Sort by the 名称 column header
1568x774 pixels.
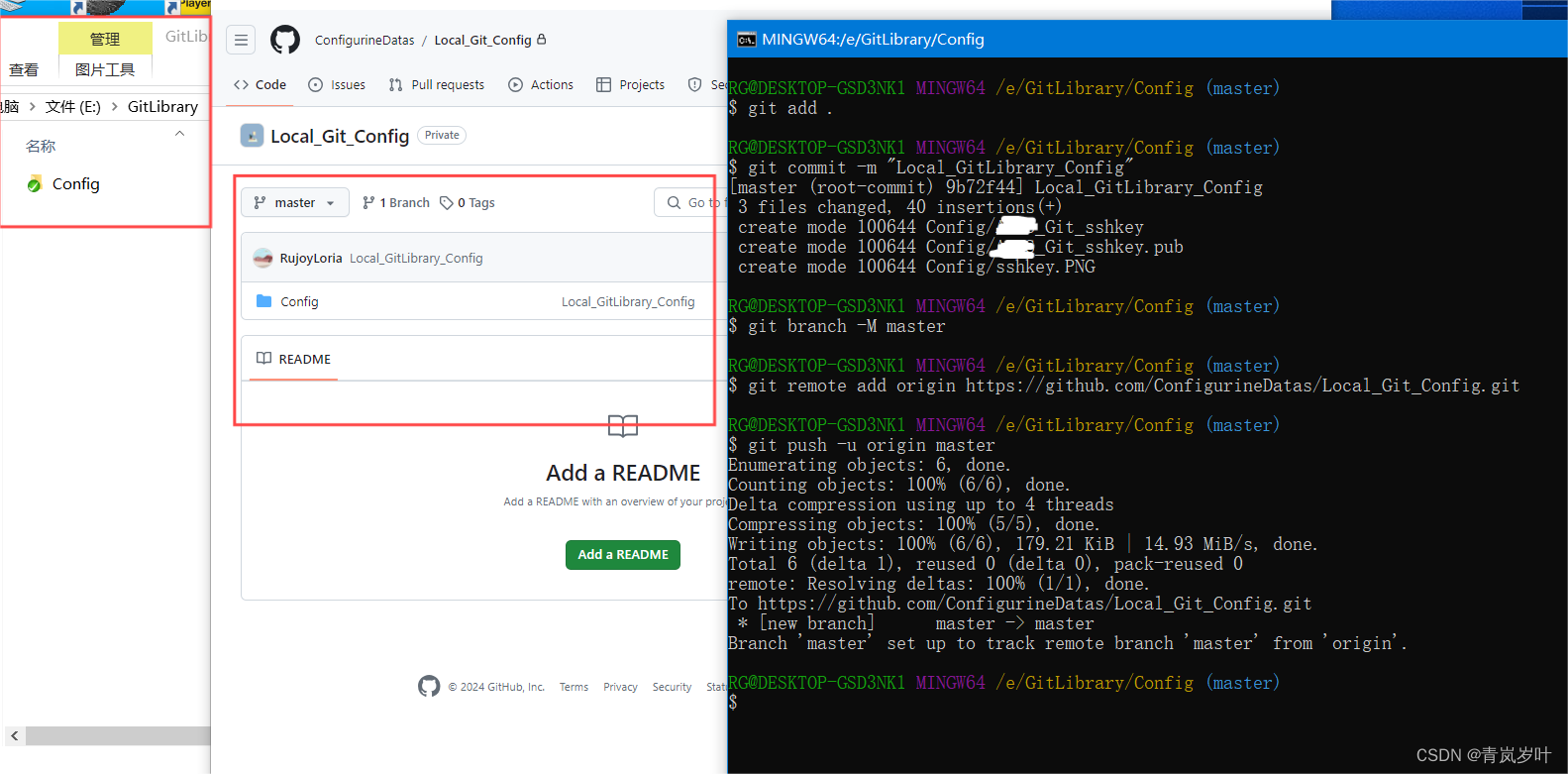point(41,146)
